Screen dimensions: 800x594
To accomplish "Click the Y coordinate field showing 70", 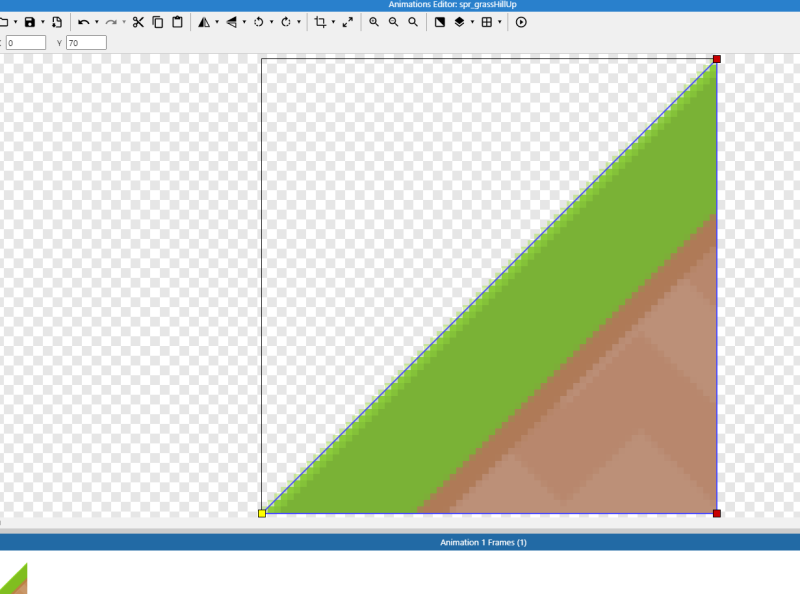I will point(86,43).
